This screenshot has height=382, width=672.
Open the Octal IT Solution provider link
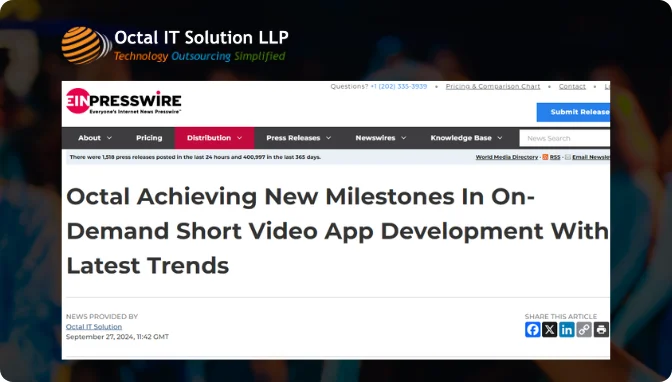pyautogui.click(x=94, y=327)
